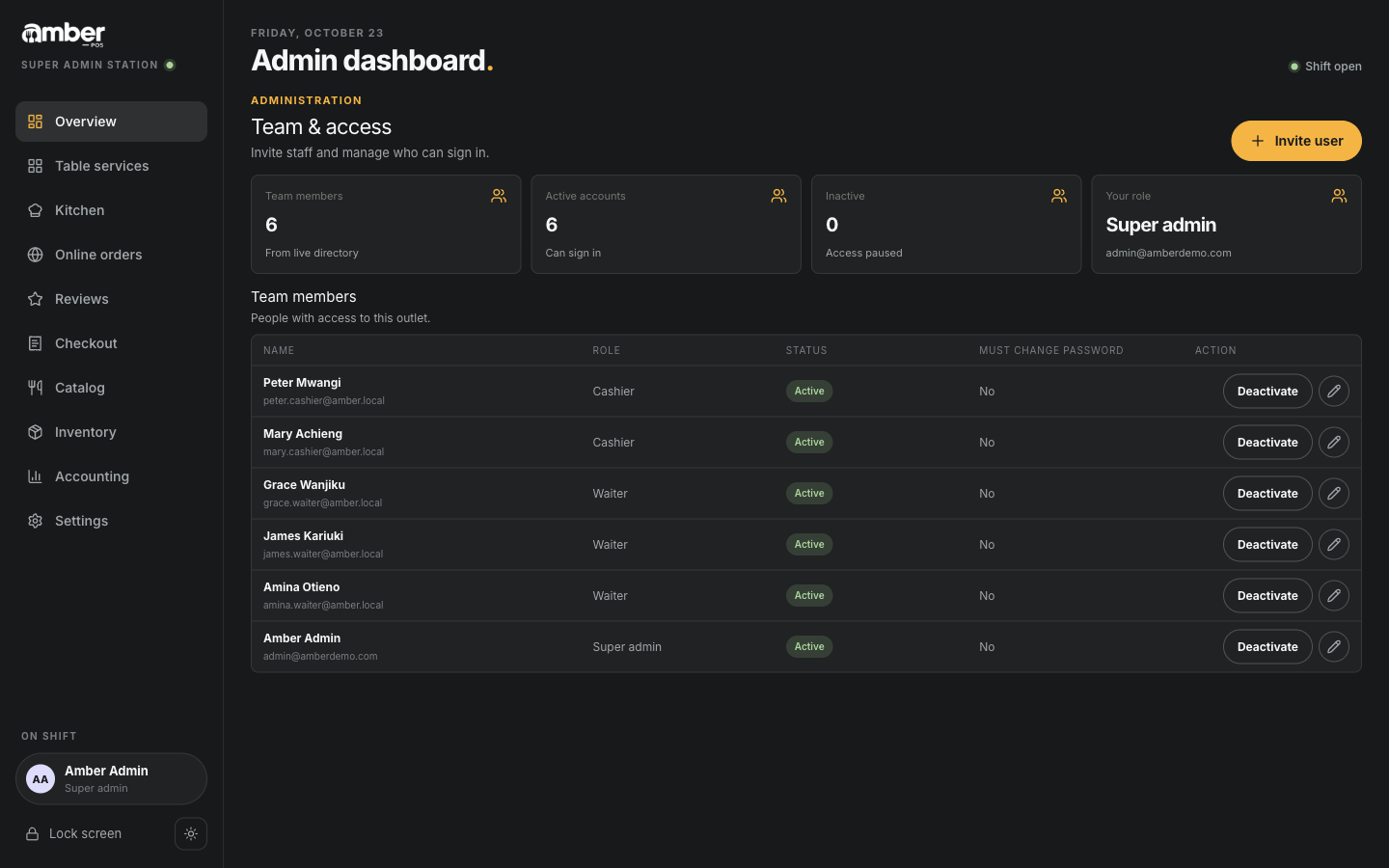Deactivate James Kariuki's account

tap(1267, 545)
